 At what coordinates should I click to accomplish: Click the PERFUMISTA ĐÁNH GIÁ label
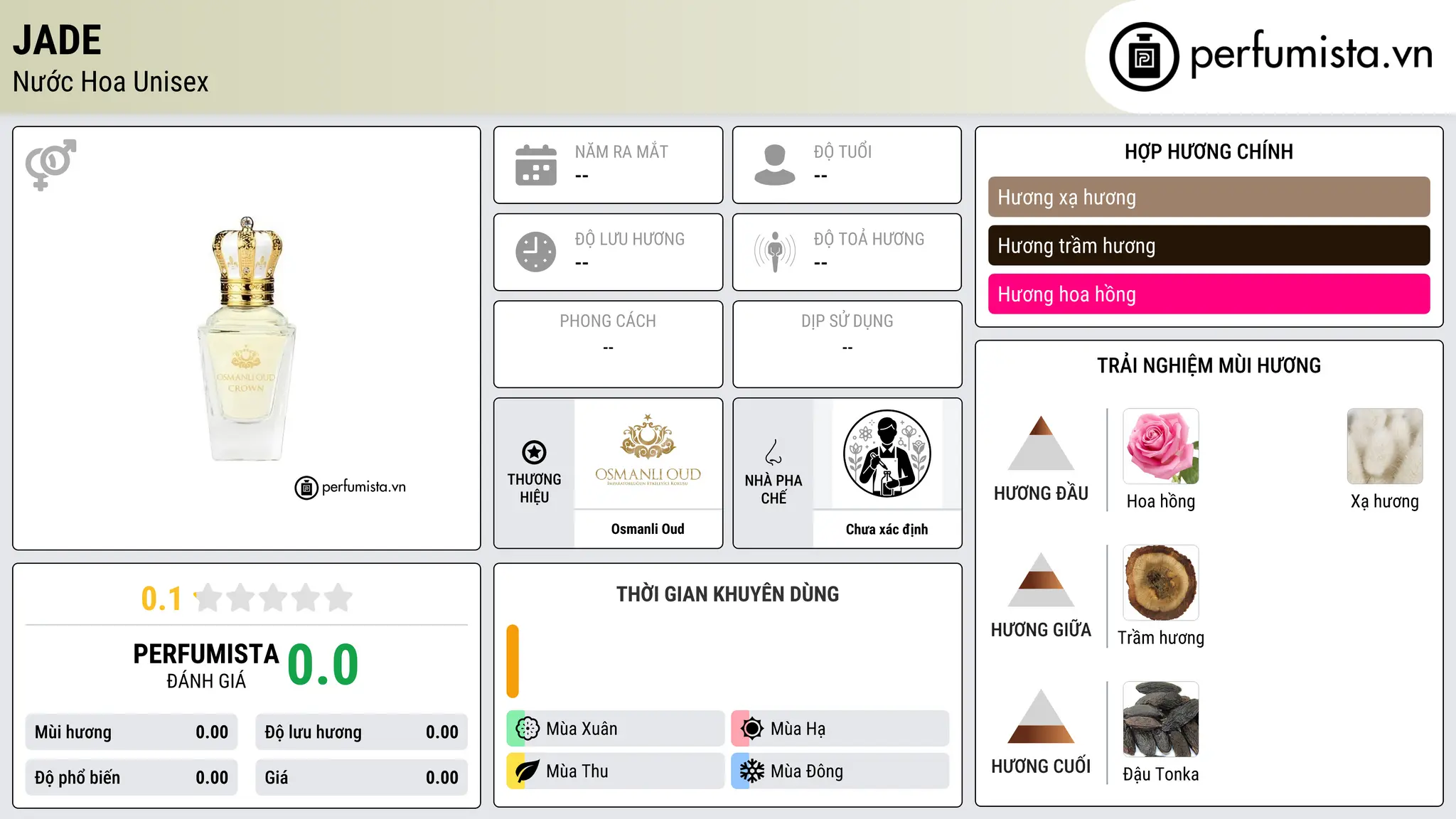(206, 665)
